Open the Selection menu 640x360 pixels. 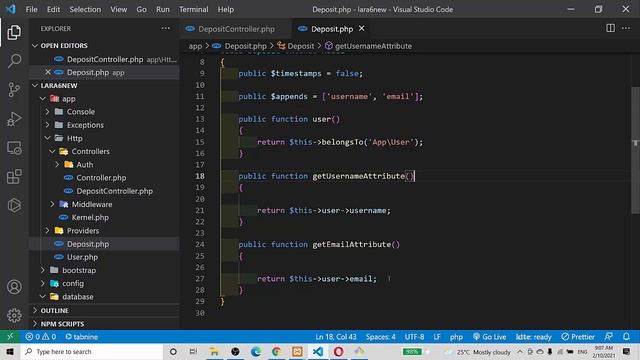85,9
